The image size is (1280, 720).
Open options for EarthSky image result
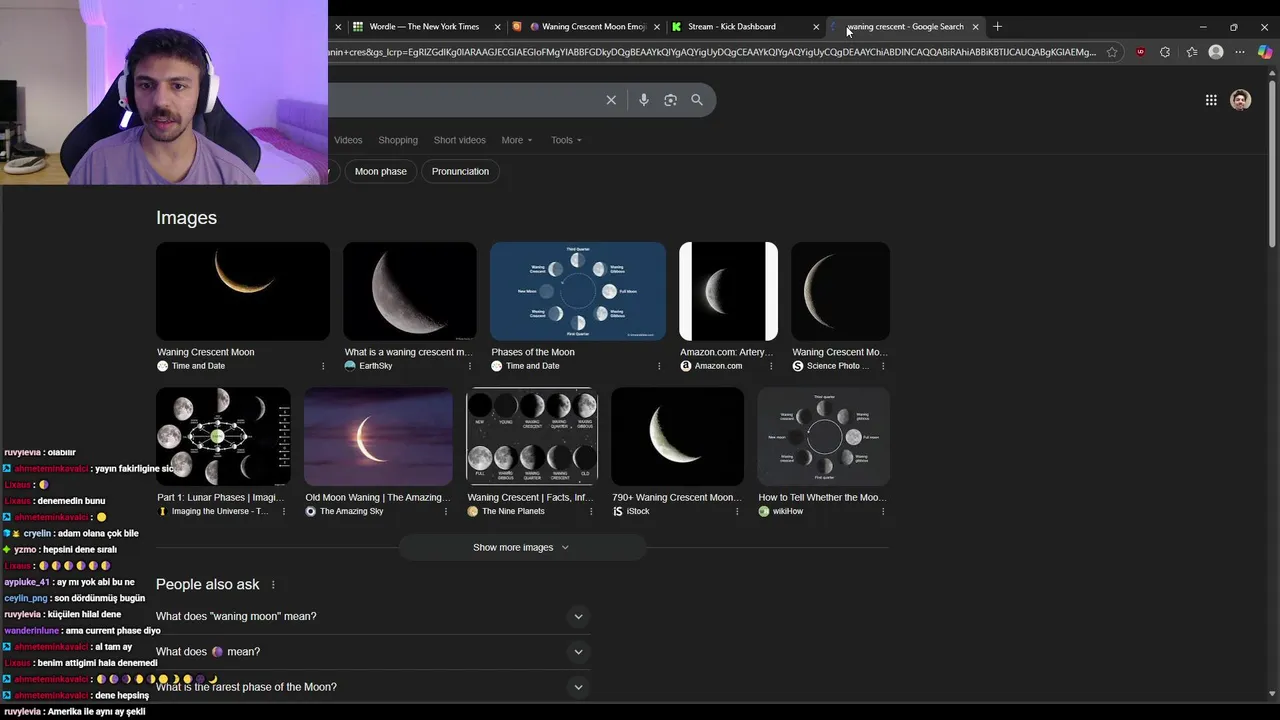(470, 366)
